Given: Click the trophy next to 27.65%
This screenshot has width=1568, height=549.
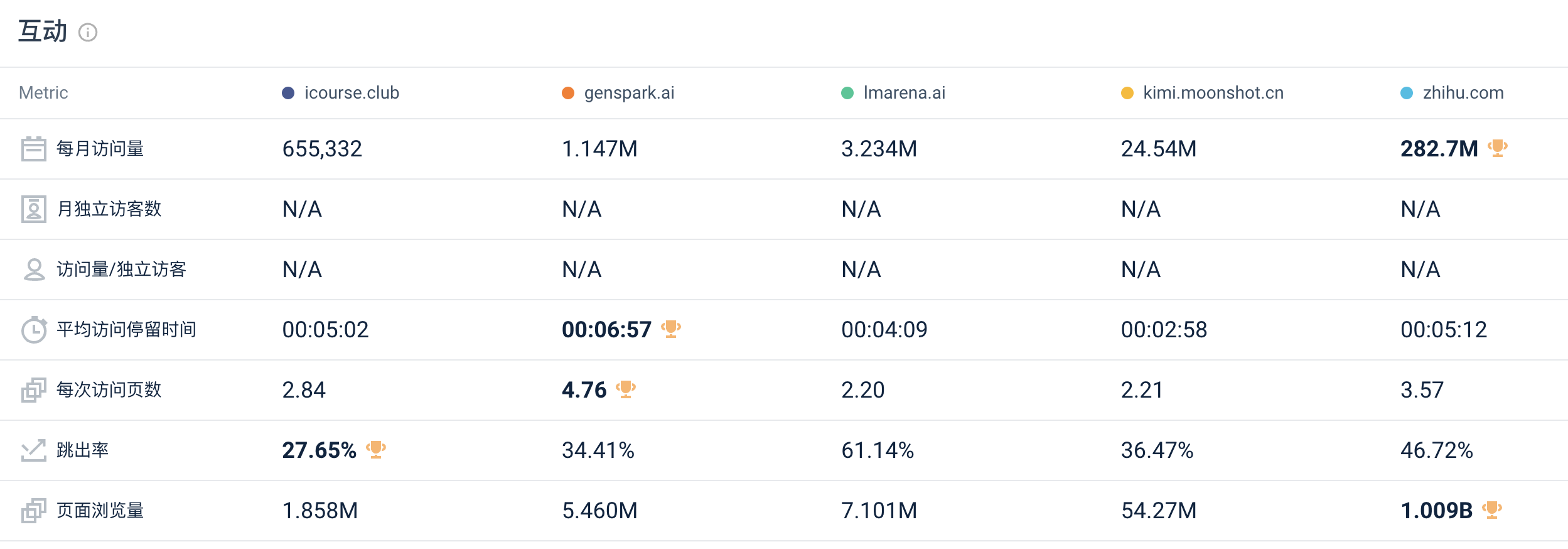Looking at the screenshot, I should pos(376,450).
